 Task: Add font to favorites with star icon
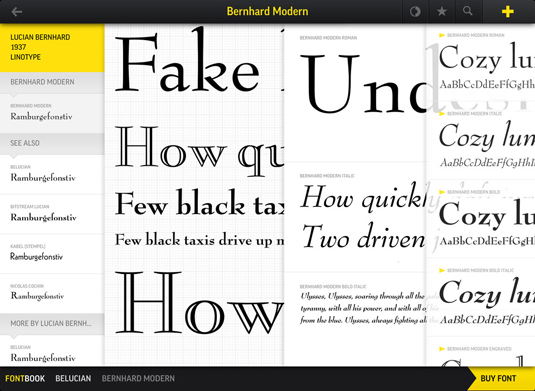coord(442,12)
